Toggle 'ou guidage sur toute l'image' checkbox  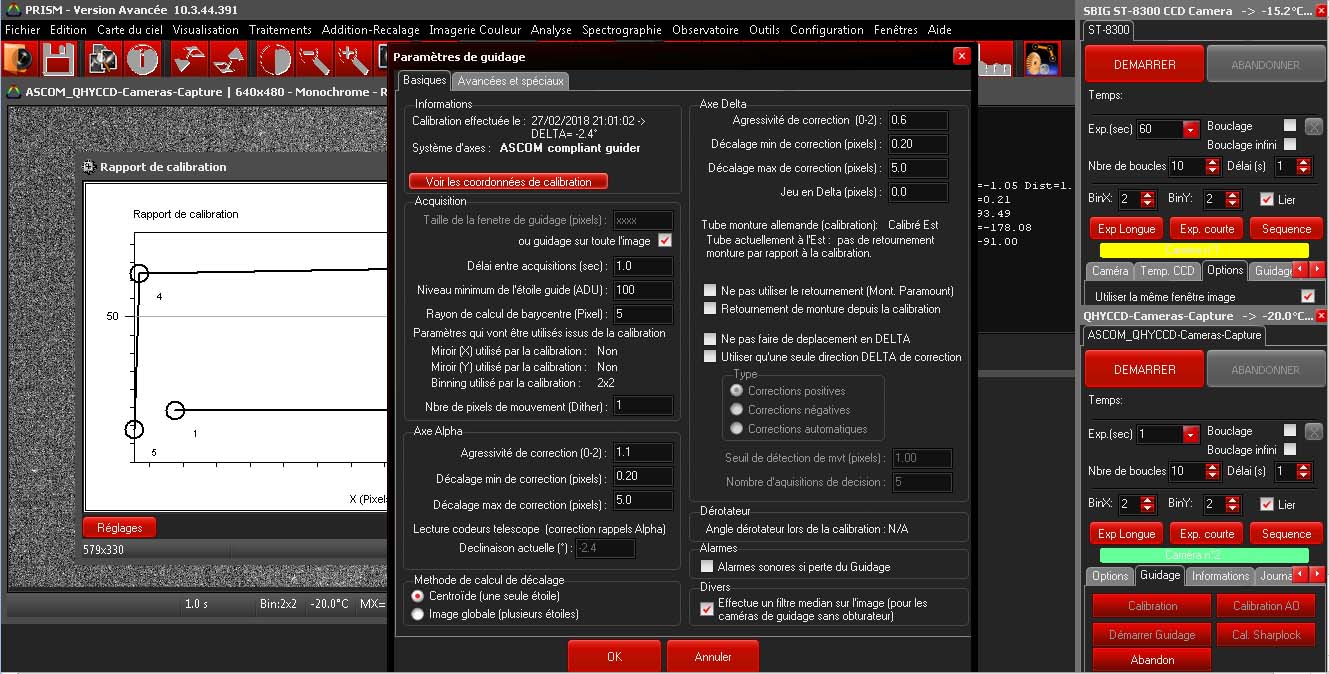point(665,241)
